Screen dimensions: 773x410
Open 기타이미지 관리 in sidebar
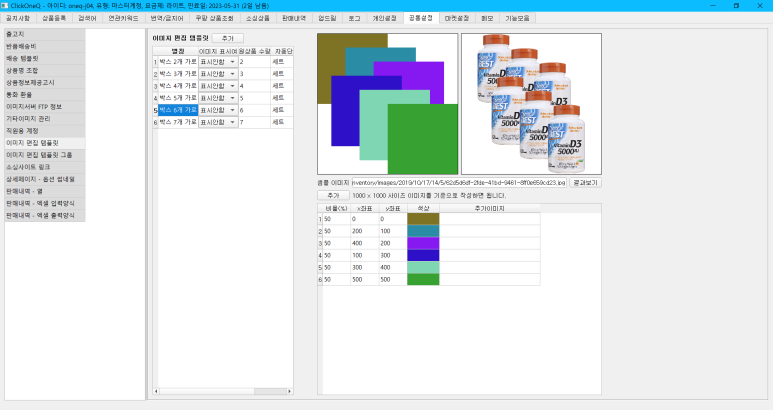[45, 119]
